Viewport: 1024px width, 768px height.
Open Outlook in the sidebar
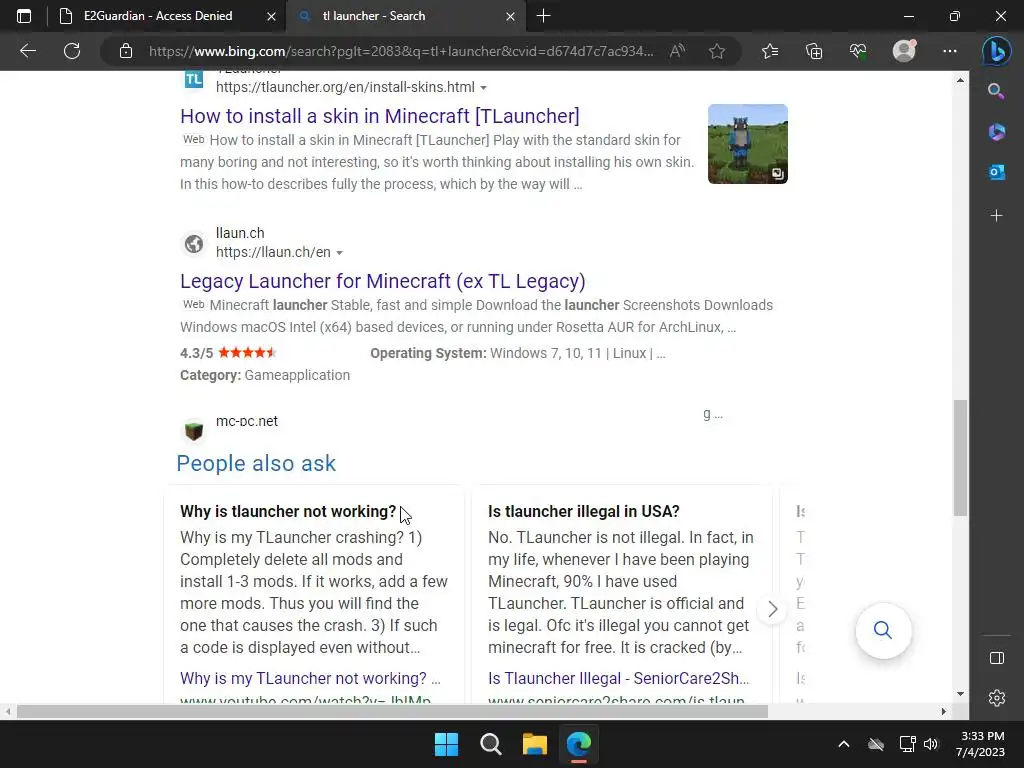996,172
